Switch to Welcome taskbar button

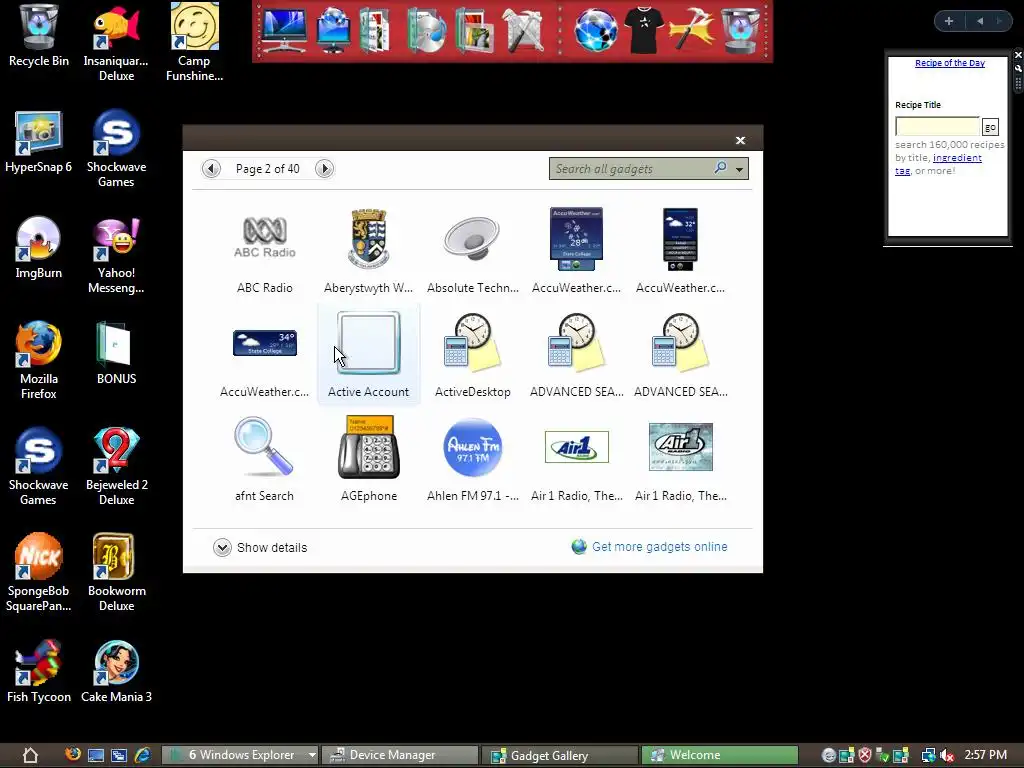719,755
